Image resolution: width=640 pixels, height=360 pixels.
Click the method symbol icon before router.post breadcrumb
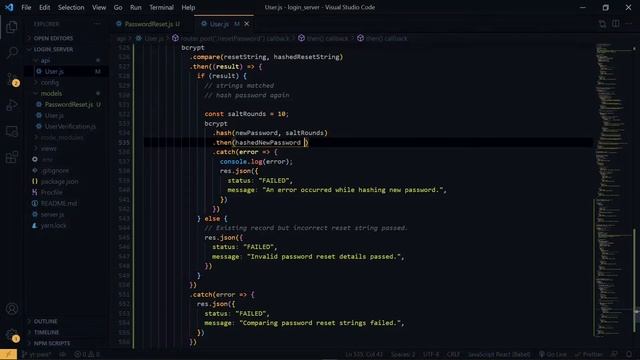click(x=175, y=38)
